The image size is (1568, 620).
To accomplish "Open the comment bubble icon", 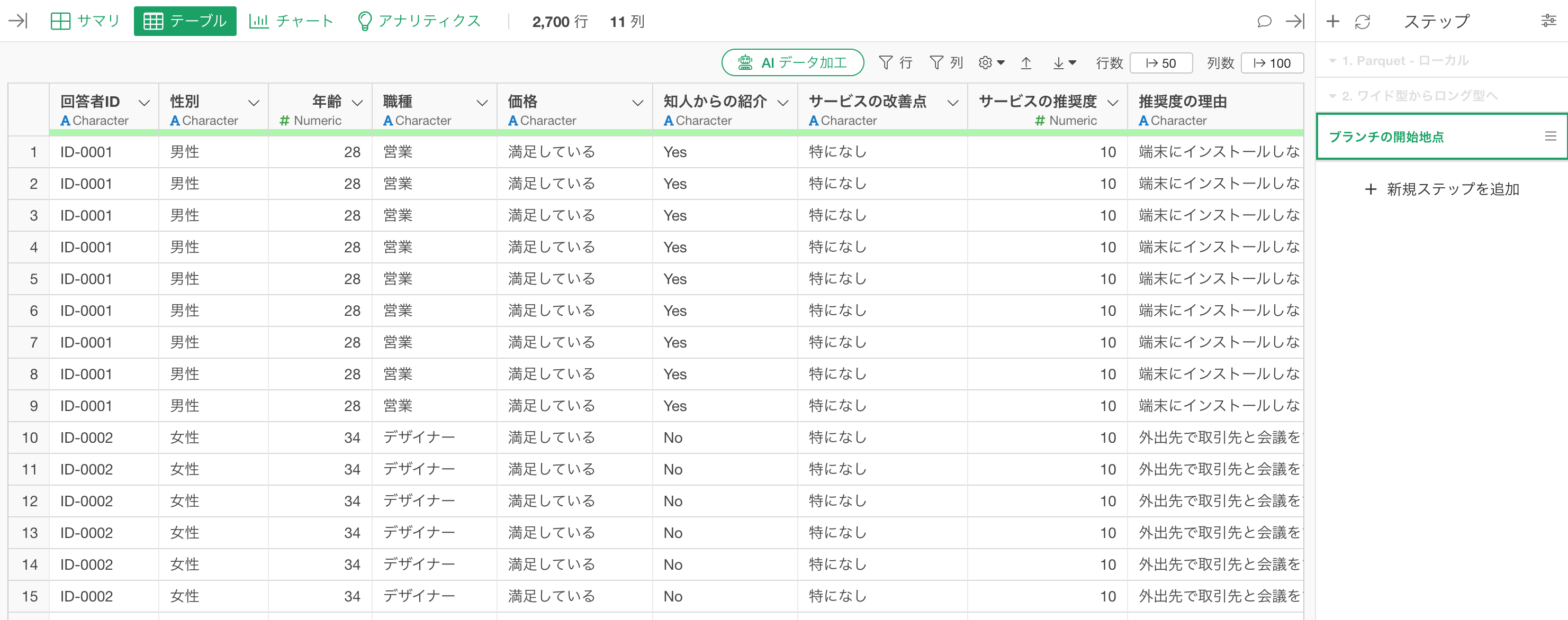I will coord(1264,21).
